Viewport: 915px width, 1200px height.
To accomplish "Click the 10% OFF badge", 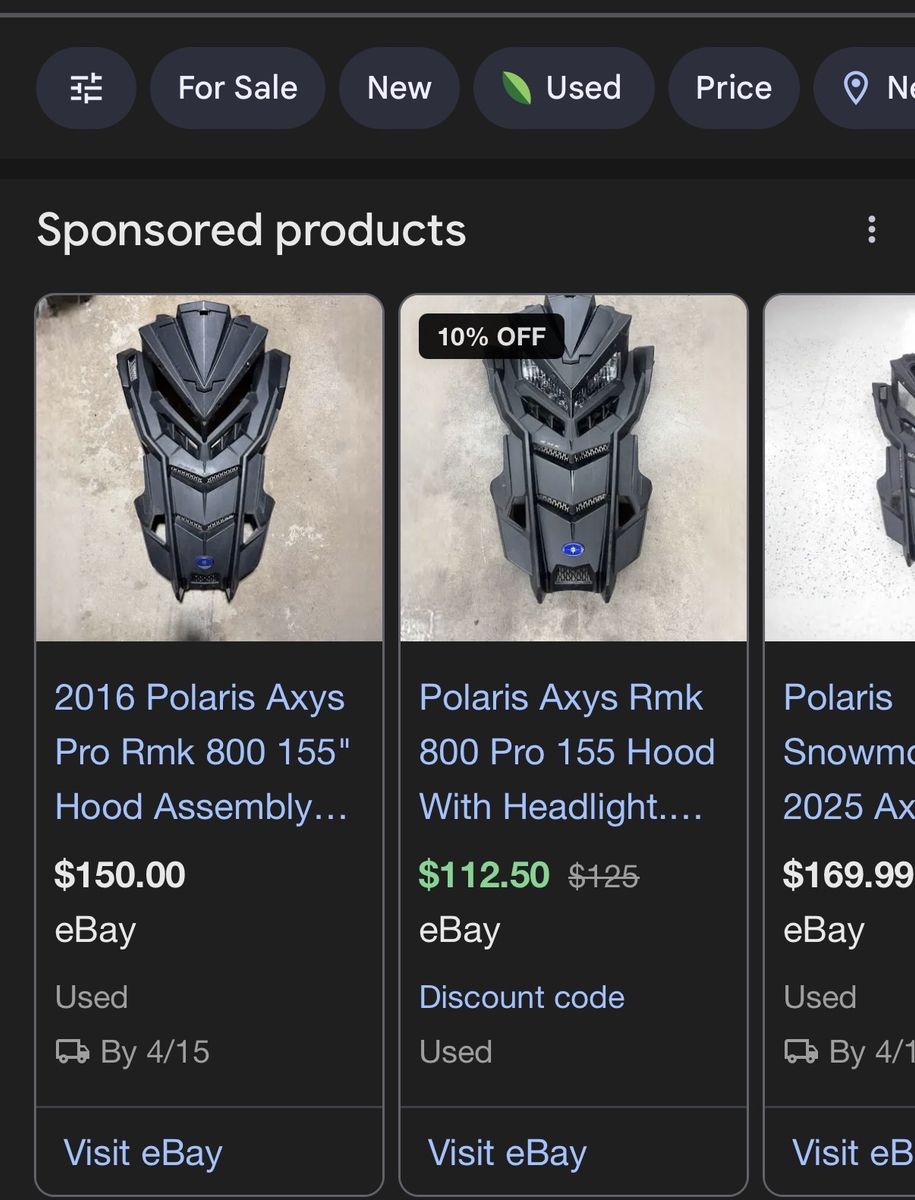I will pyautogui.click(x=491, y=337).
